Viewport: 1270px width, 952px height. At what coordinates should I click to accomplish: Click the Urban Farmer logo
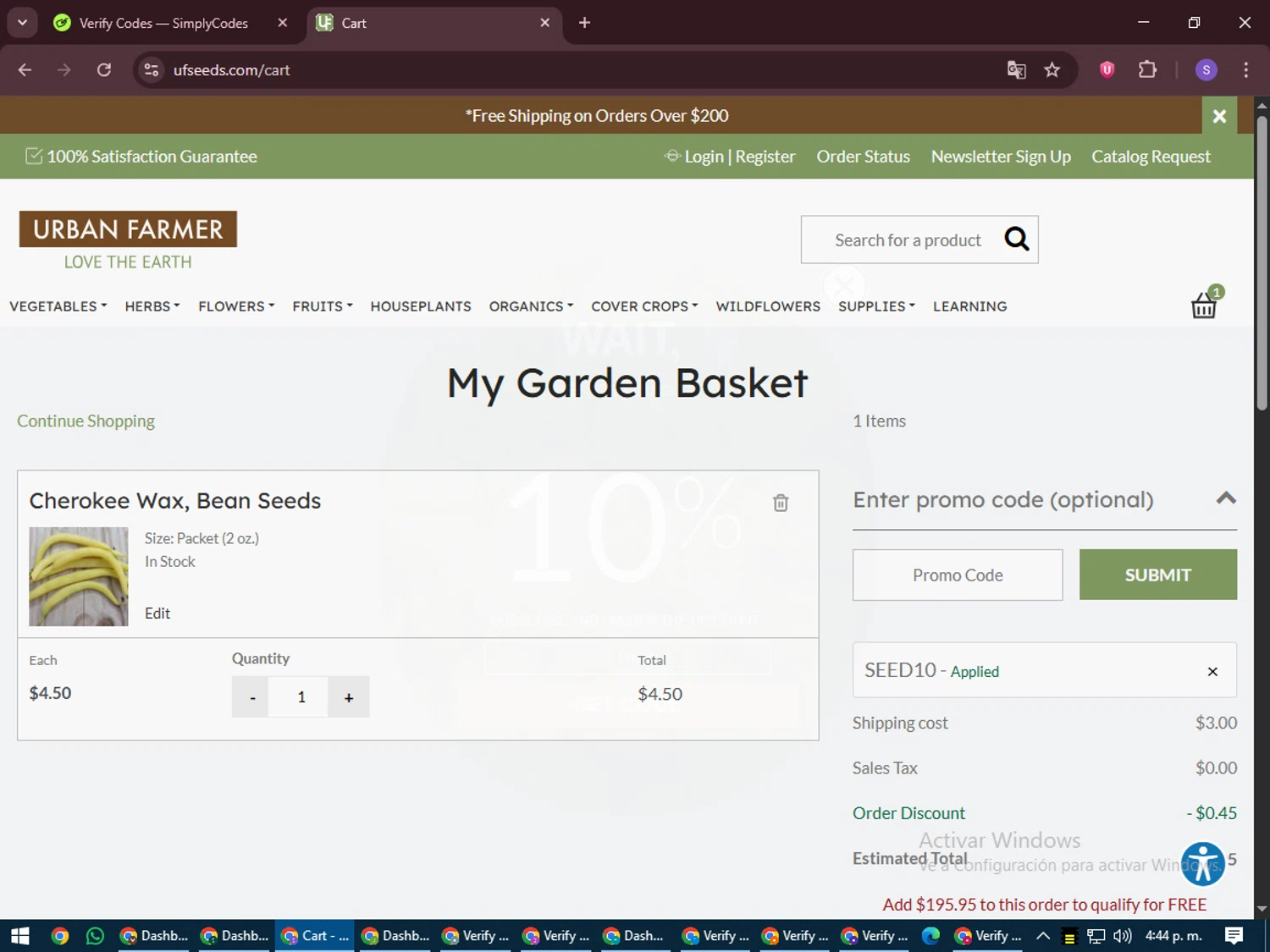[128, 241]
